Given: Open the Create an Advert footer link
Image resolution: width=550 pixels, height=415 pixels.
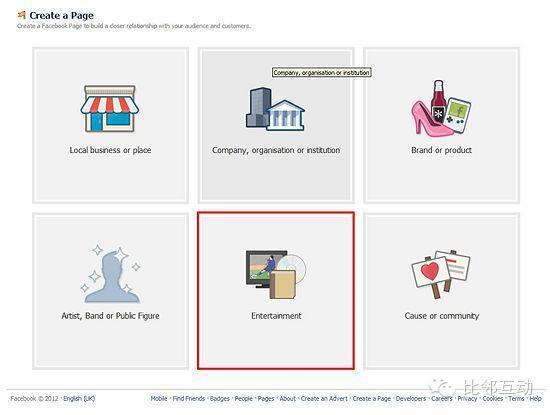Looking at the screenshot, I should click(x=324, y=399).
